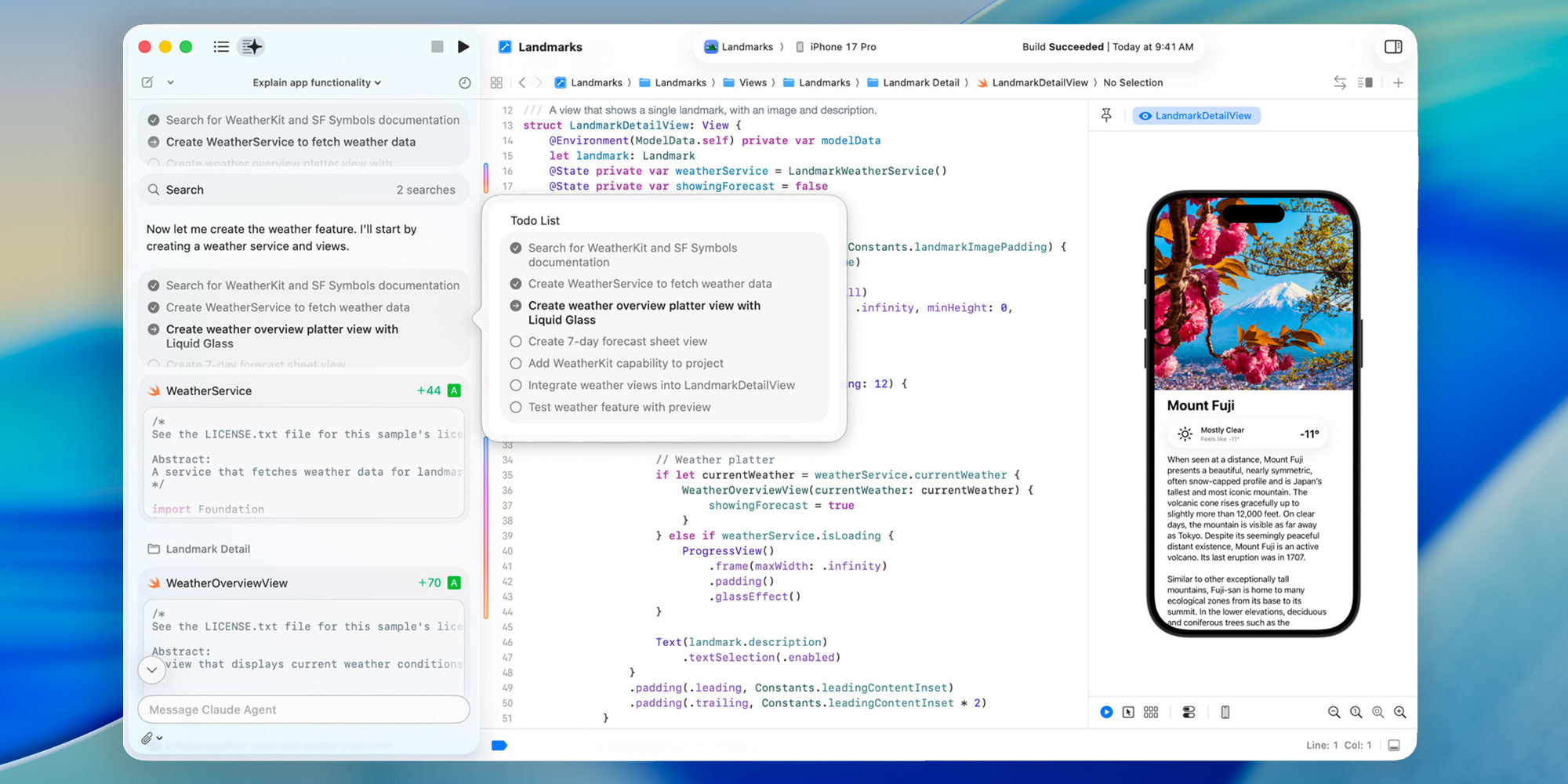
Task: Open the preview variants grid icon
Action: (x=1150, y=712)
